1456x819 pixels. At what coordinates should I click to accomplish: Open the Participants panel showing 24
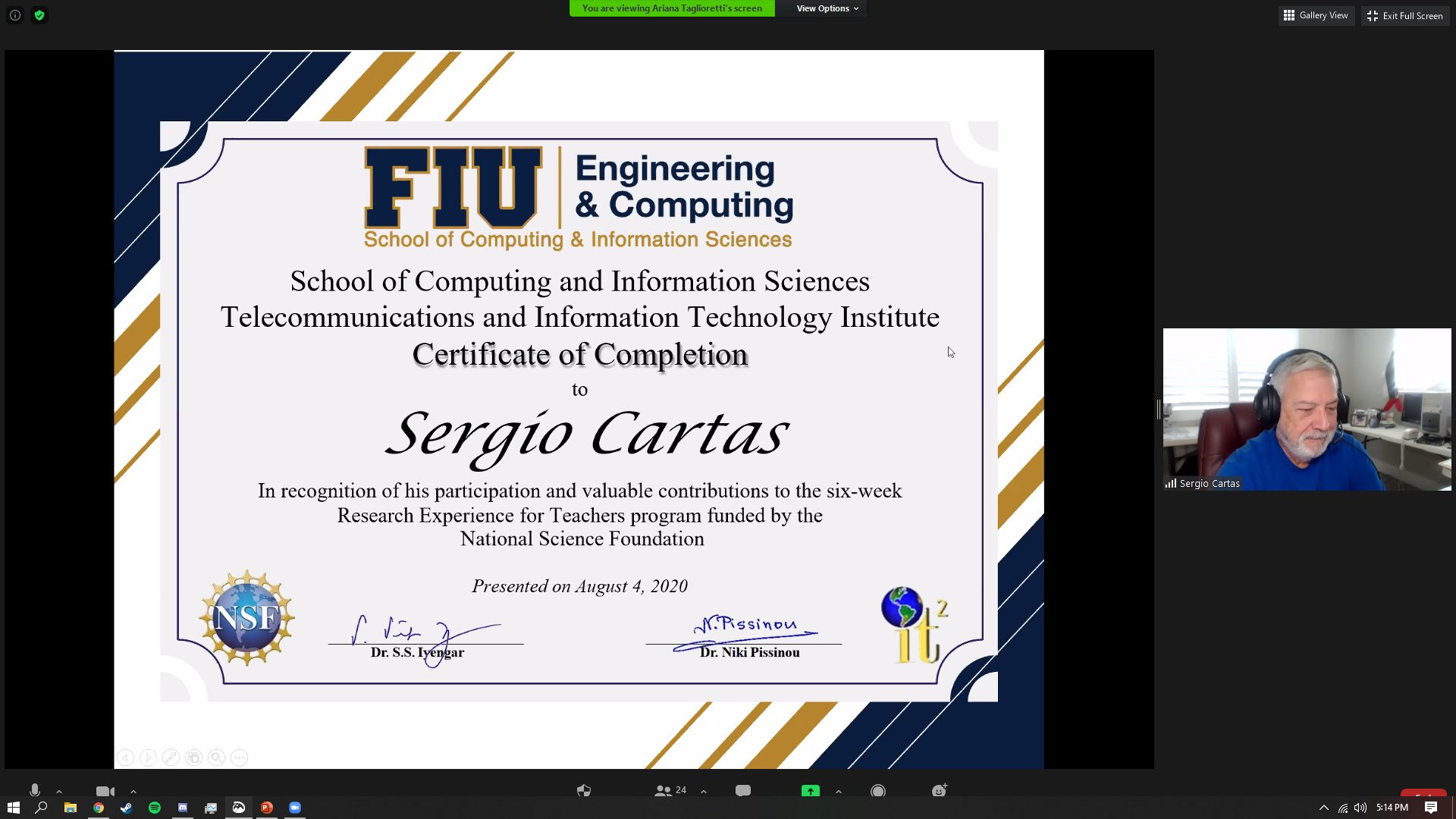pos(670,790)
